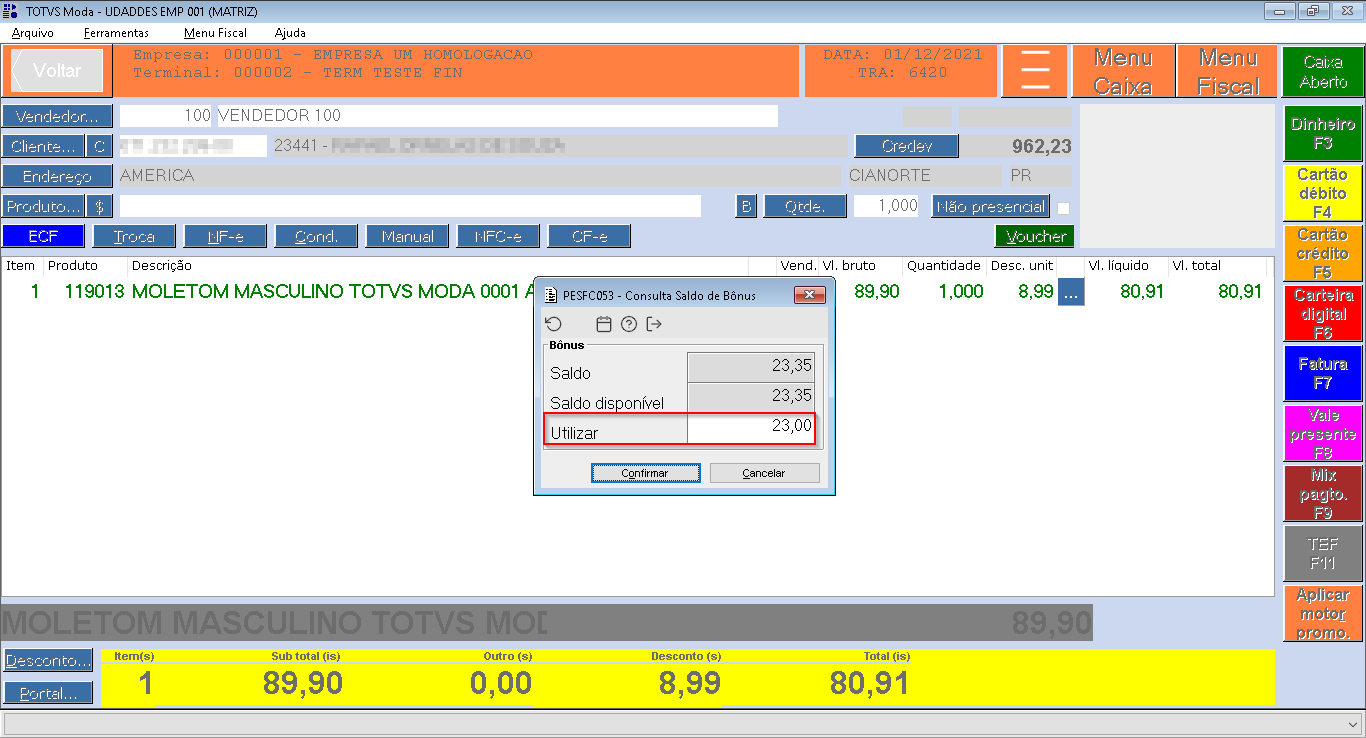The image size is (1366, 738).
Task: Click the green Caixa Aberto button
Action: 1323,72
